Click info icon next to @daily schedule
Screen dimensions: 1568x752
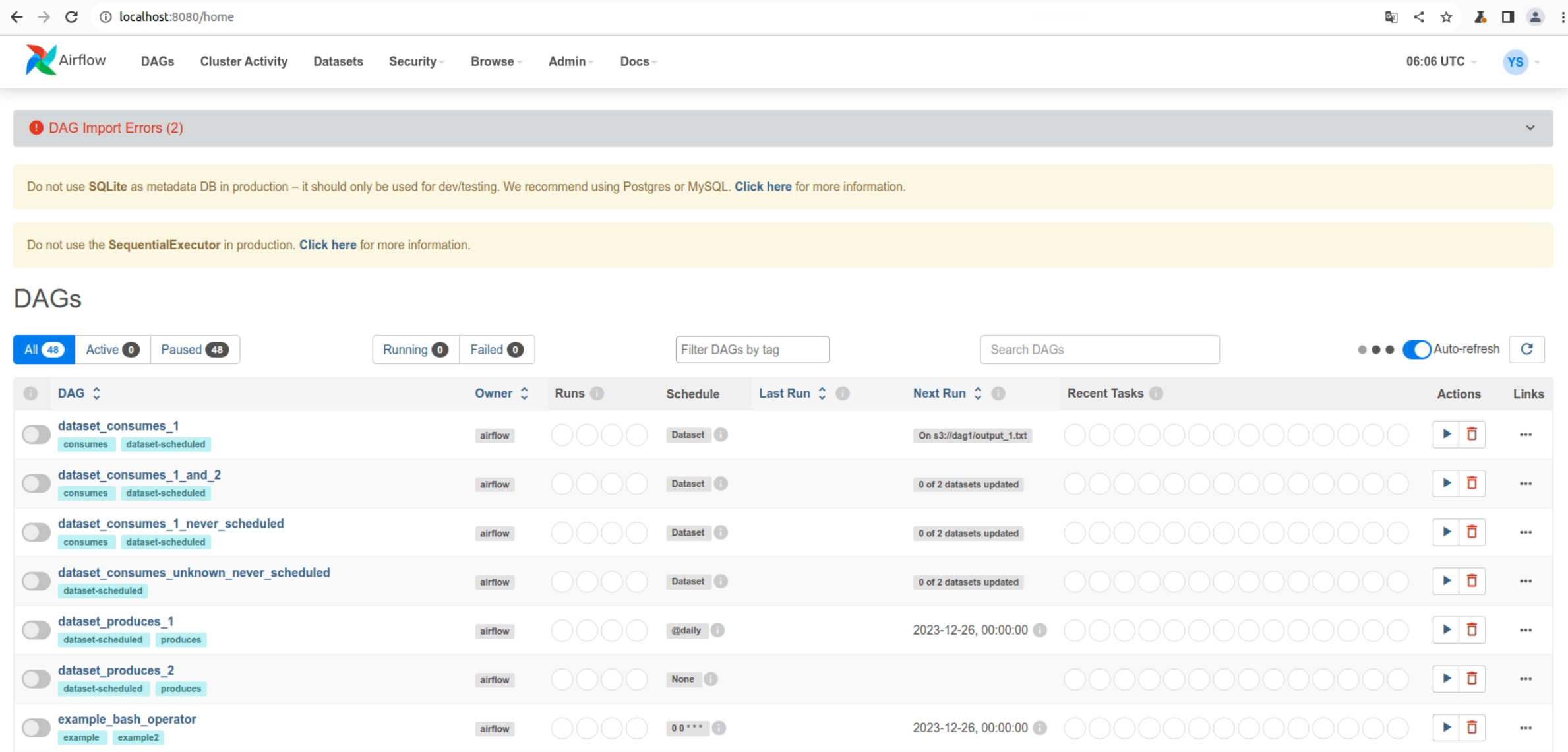point(717,630)
